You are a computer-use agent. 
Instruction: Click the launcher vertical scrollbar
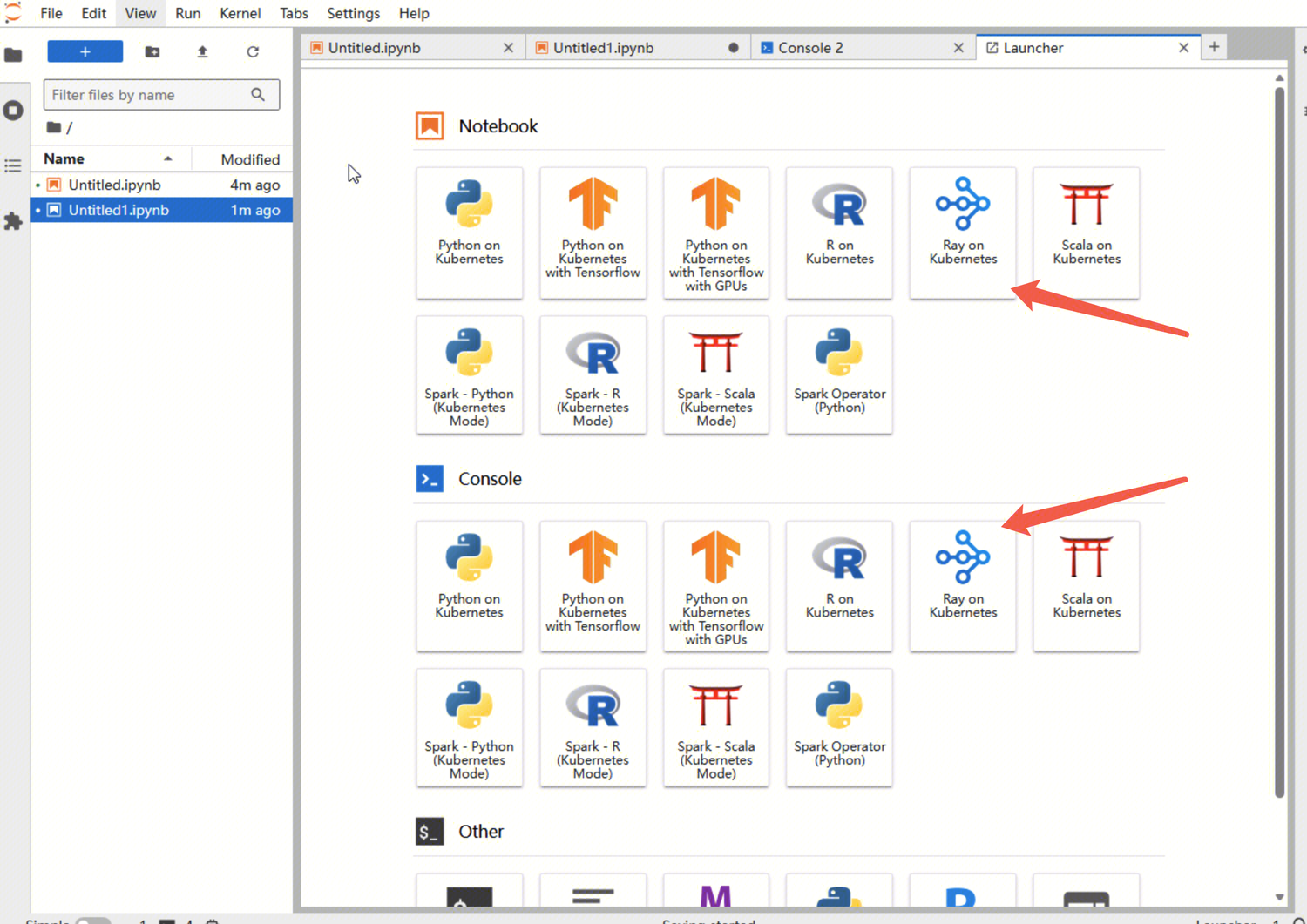(1279, 442)
